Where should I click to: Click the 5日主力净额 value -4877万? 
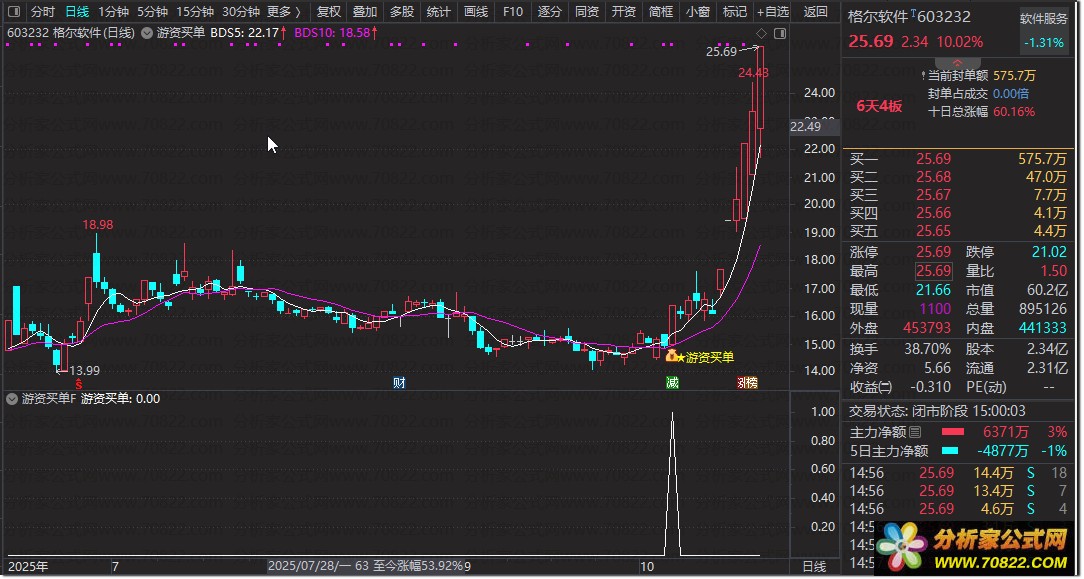tap(1002, 451)
